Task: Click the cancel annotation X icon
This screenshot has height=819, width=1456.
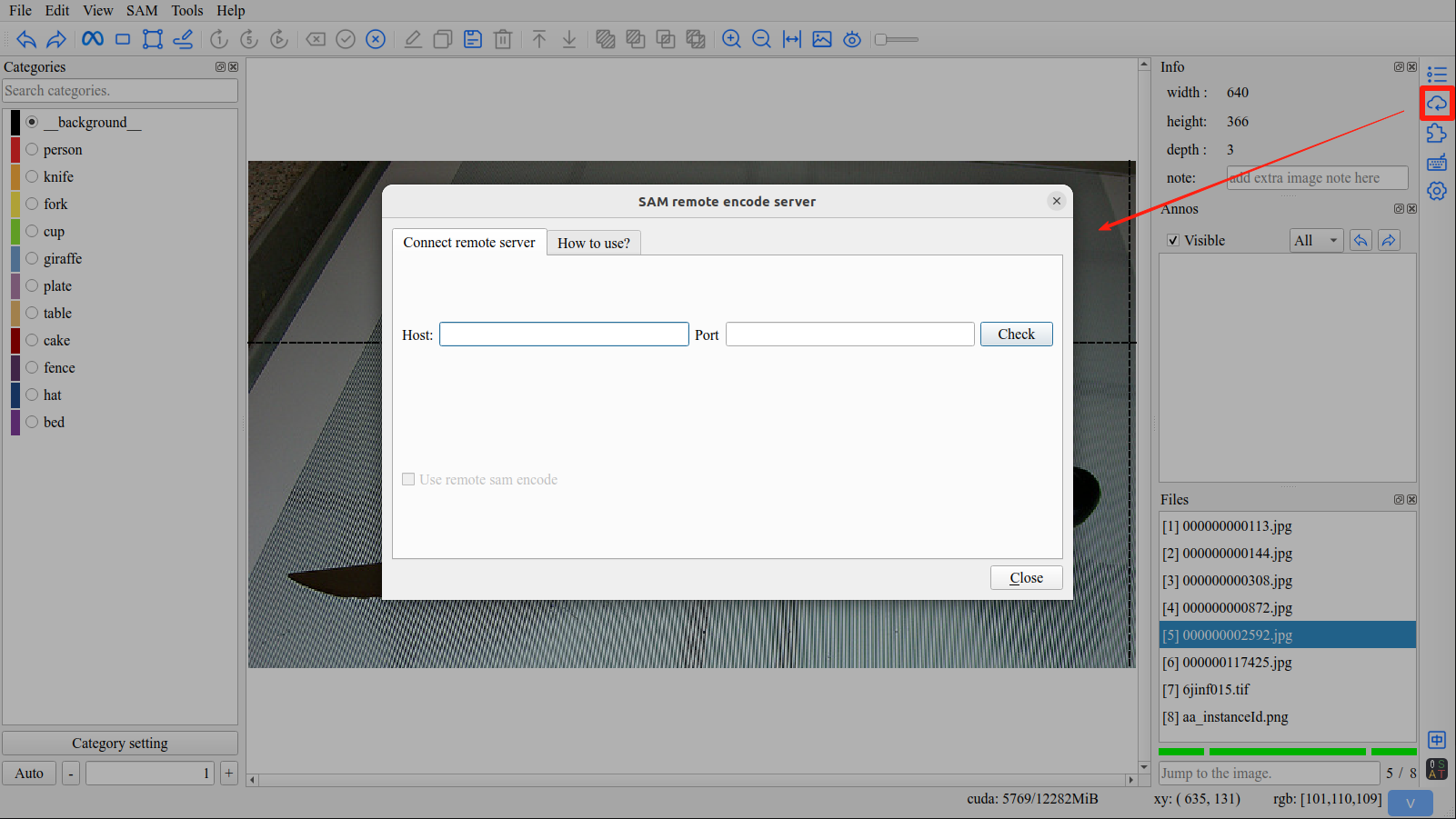Action: [x=376, y=39]
